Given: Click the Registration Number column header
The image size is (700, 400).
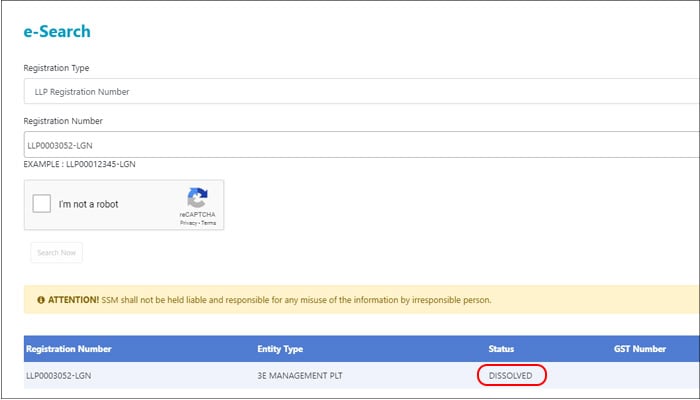Looking at the screenshot, I should click(69, 349).
